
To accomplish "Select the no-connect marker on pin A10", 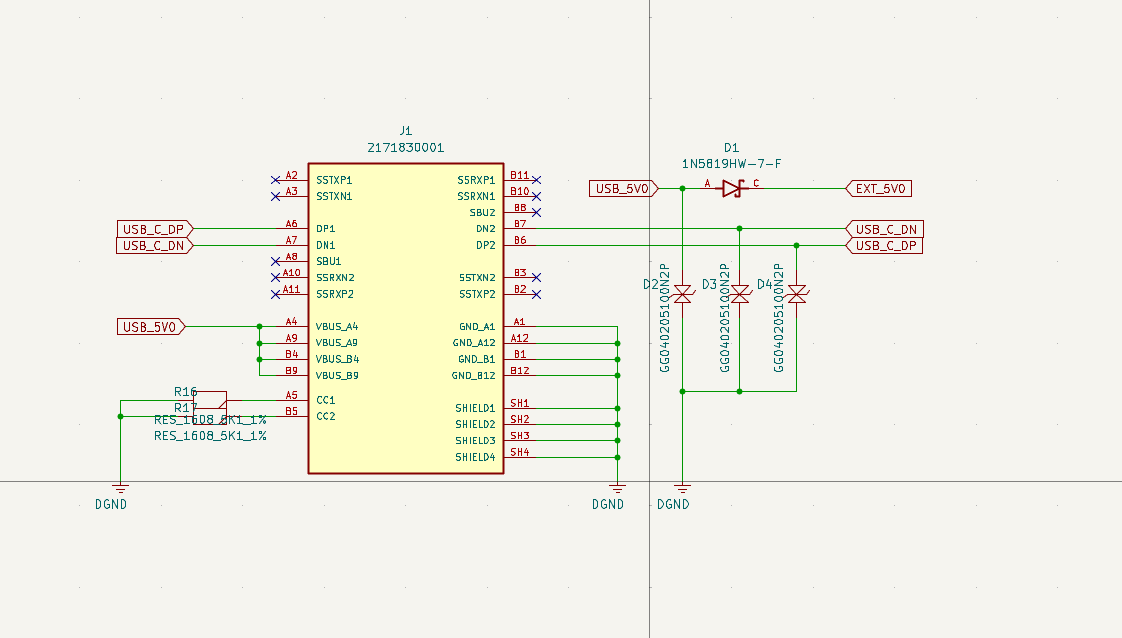I will tap(275, 278).
